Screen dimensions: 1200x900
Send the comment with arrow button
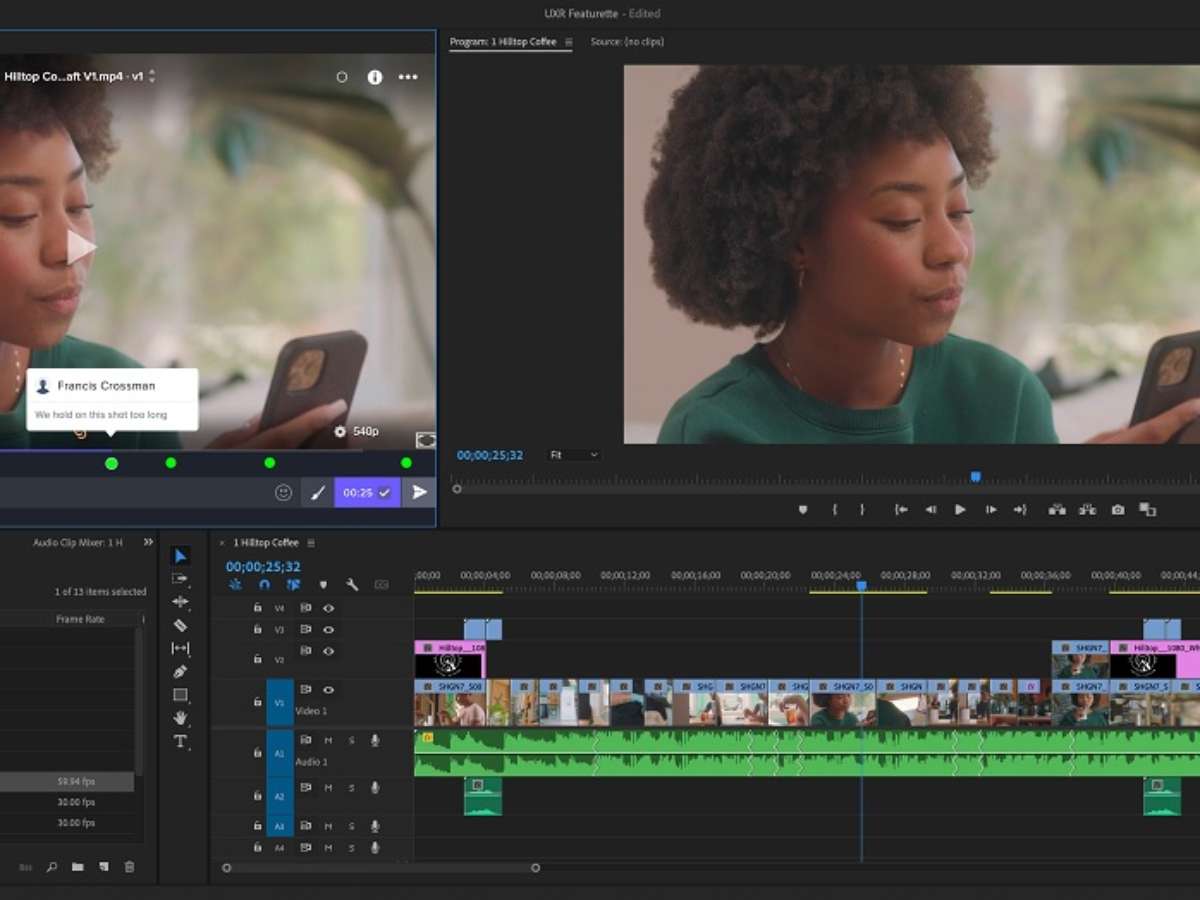(x=419, y=493)
